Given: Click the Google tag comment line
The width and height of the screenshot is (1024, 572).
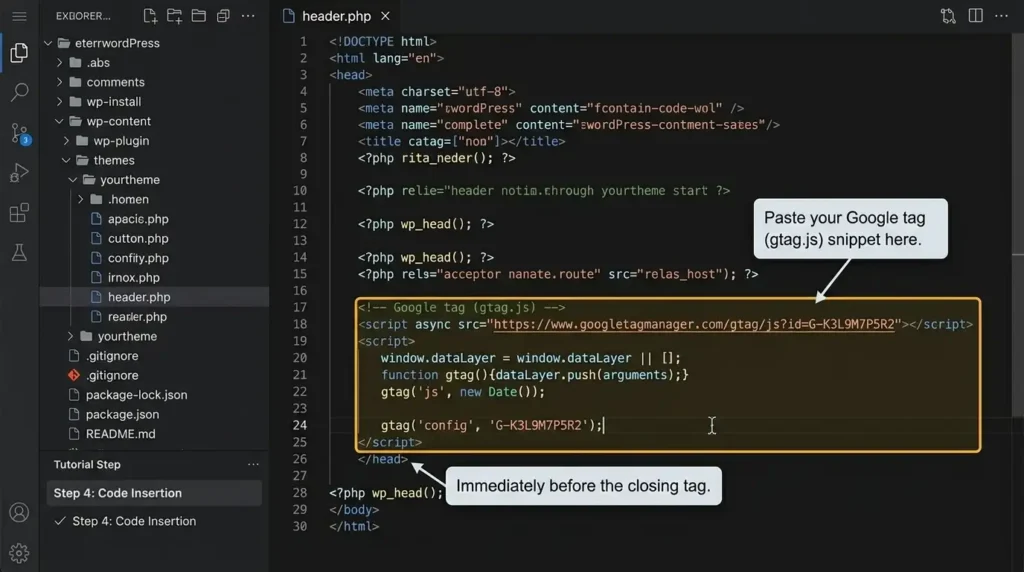Looking at the screenshot, I should [x=461, y=308].
